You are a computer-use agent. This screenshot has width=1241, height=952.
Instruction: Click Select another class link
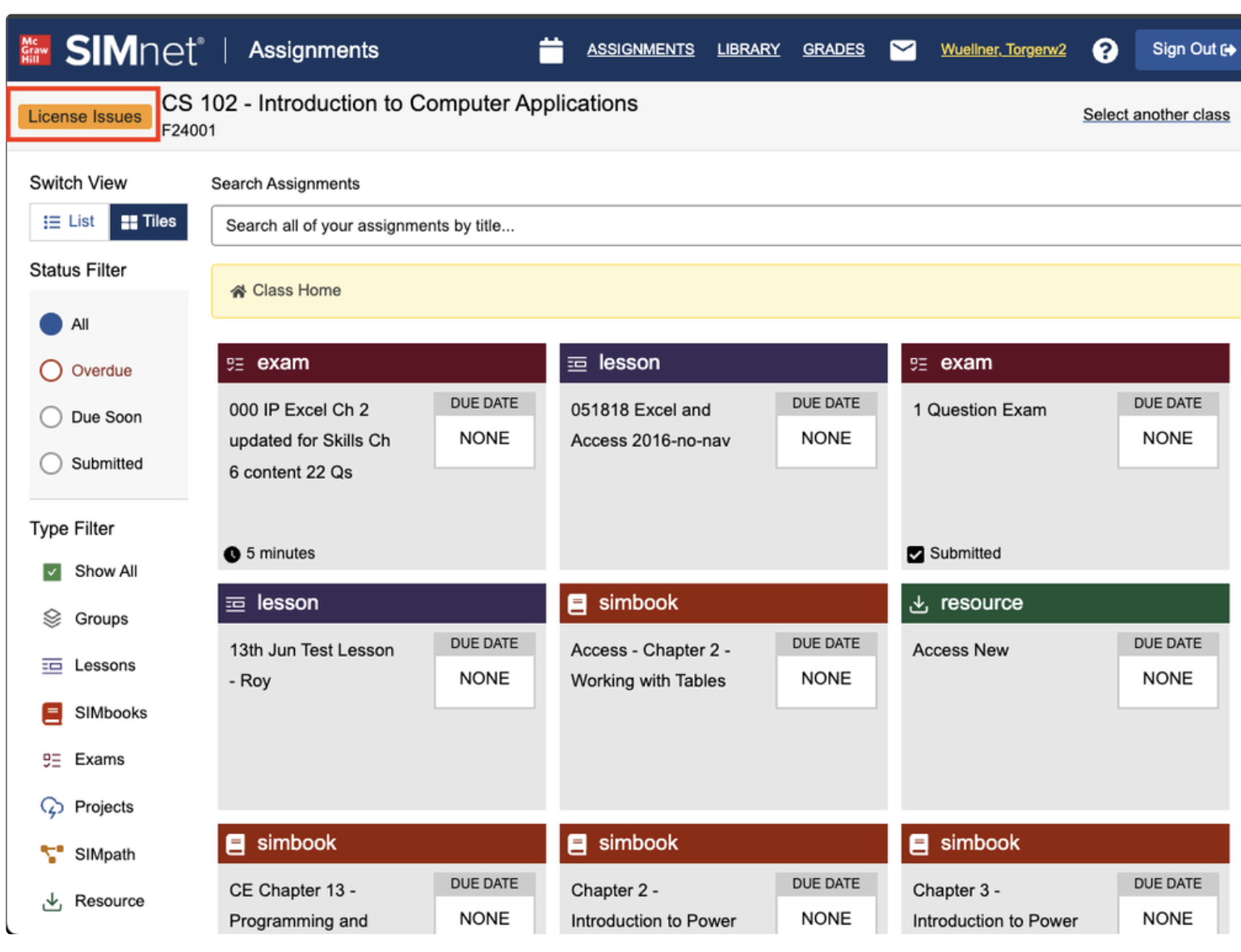(x=1155, y=115)
